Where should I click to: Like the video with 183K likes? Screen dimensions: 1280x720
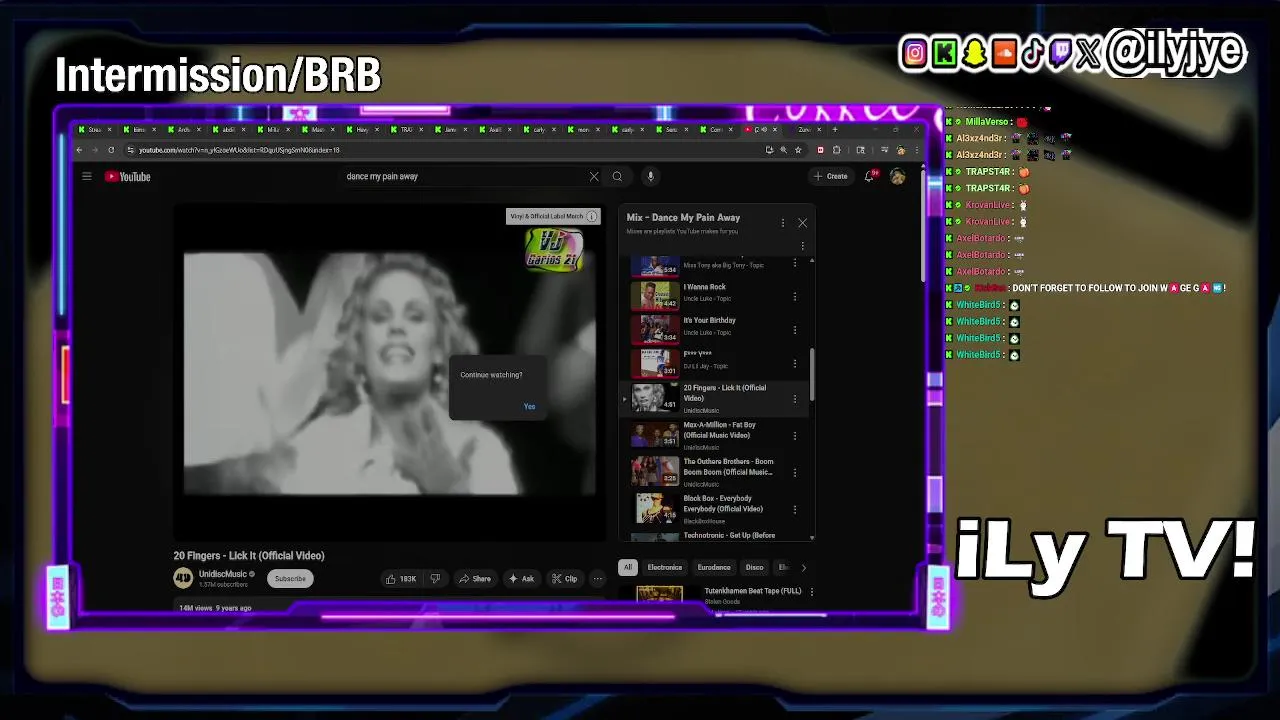point(402,578)
